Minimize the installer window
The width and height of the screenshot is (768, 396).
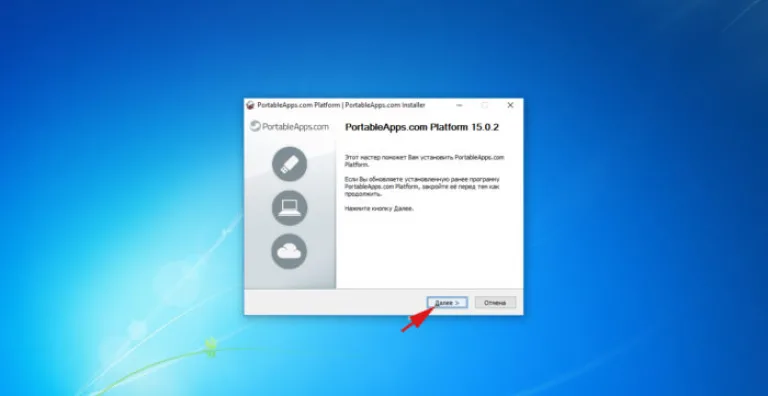click(459, 105)
